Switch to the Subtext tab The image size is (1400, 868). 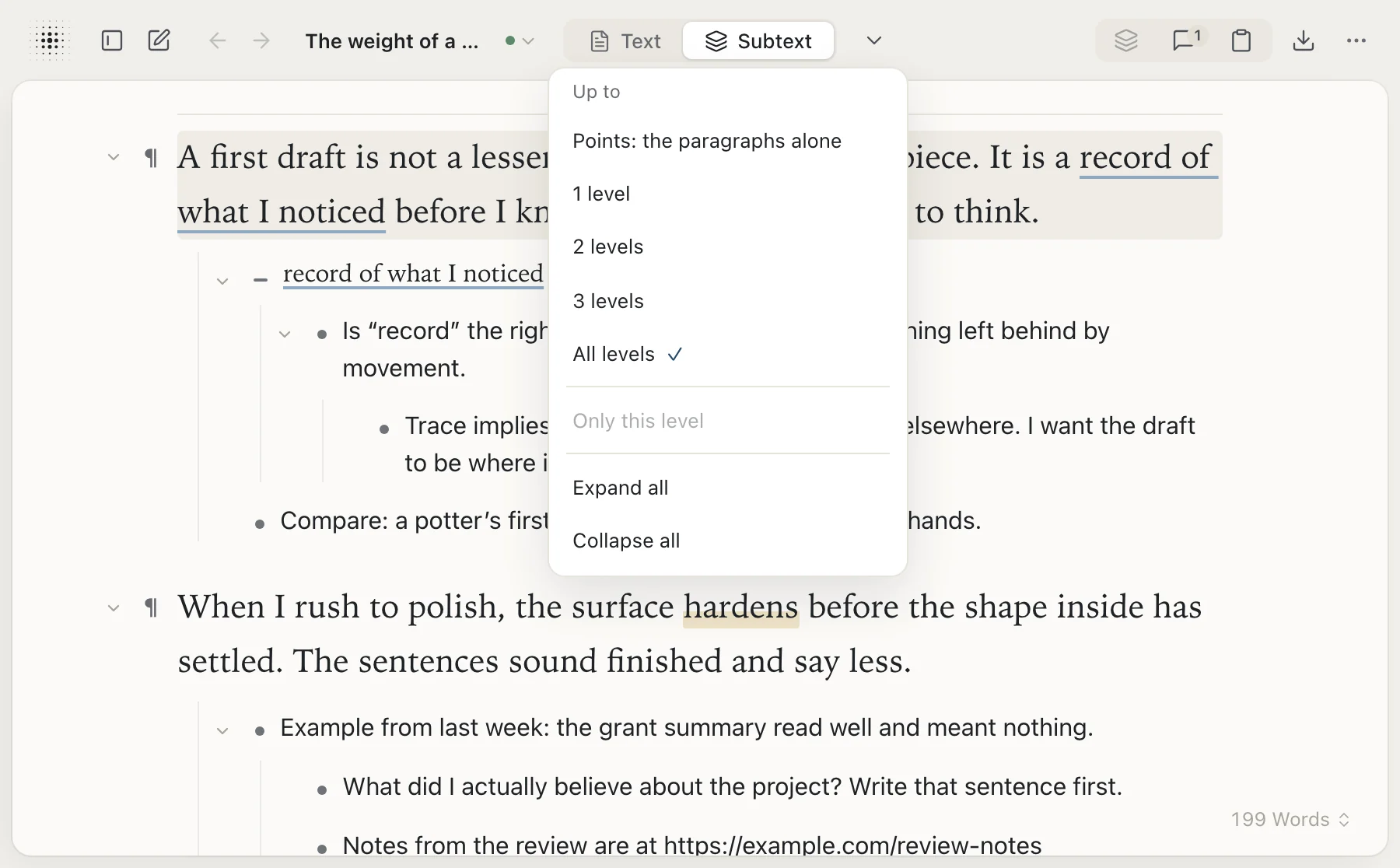758,40
